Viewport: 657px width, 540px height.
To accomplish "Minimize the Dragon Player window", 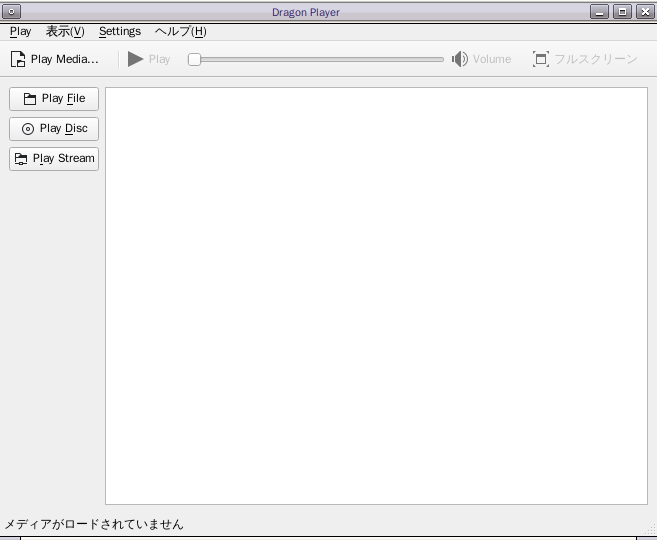I will (x=600, y=12).
